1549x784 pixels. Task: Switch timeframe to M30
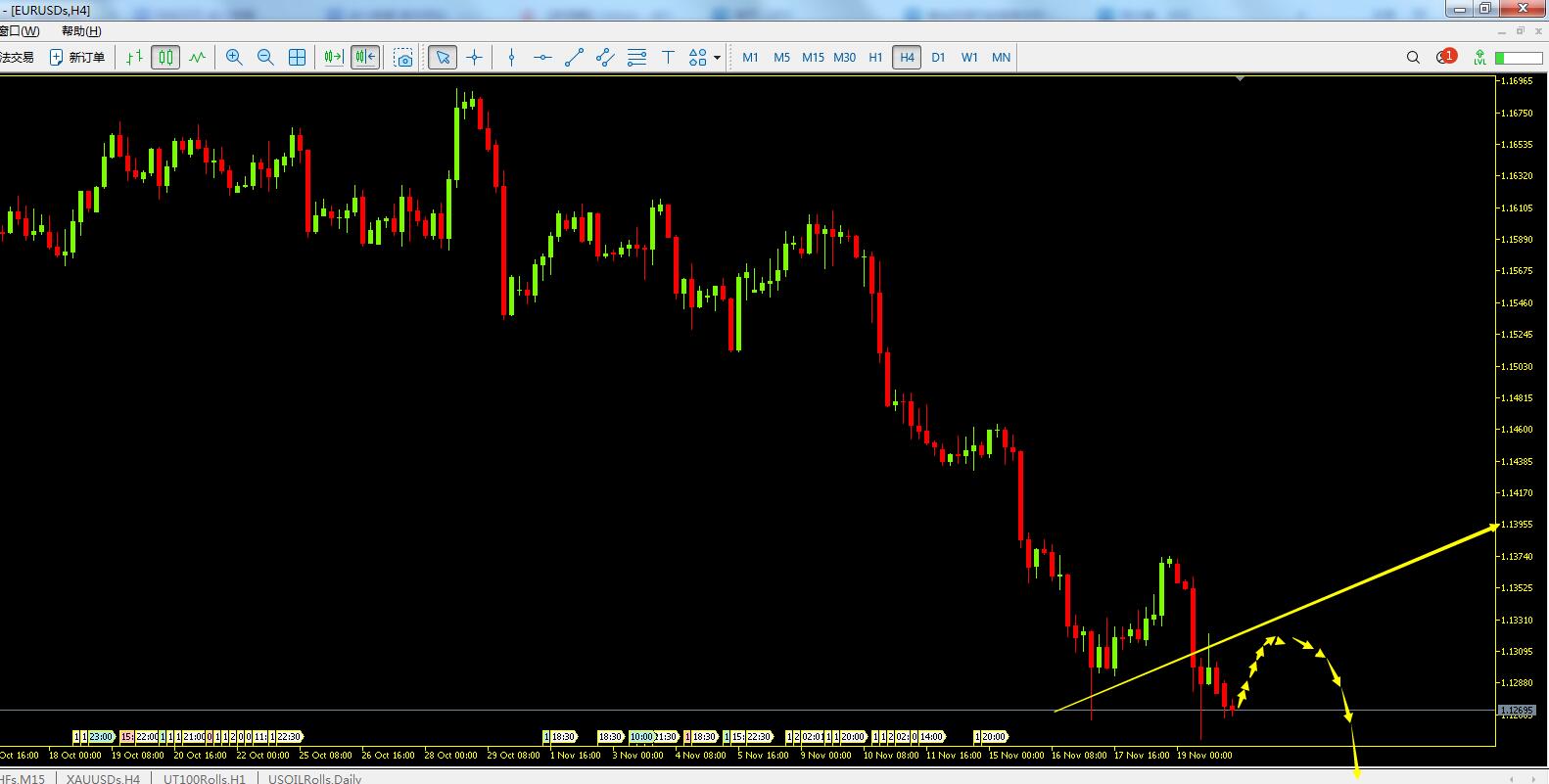pyautogui.click(x=844, y=58)
